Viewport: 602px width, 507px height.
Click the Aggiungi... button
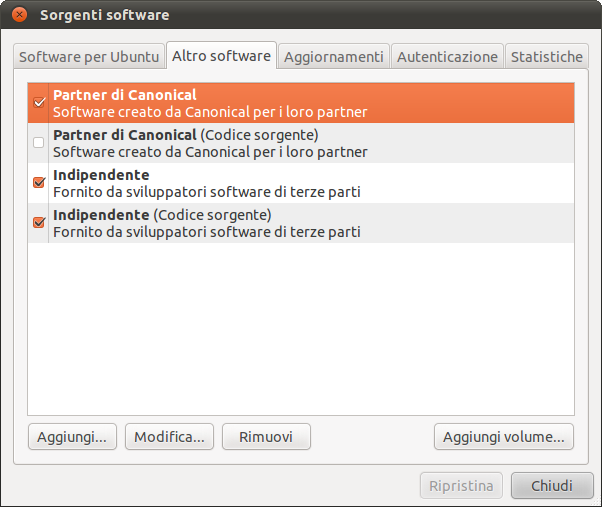pyautogui.click(x=72, y=437)
